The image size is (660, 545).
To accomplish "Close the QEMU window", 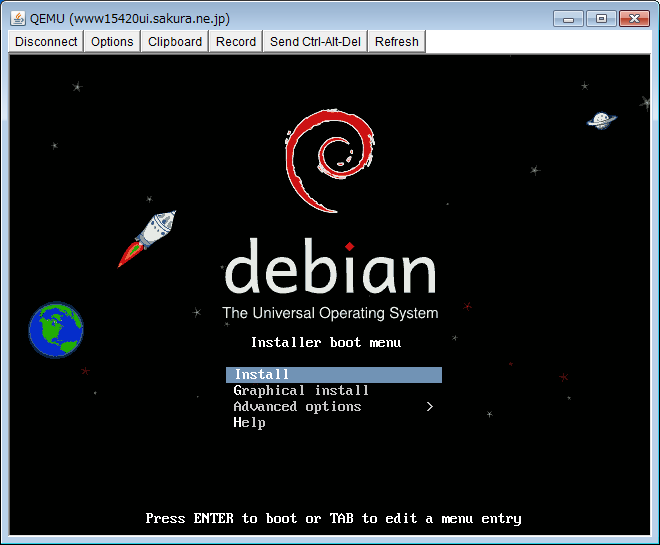I will click(x=634, y=19).
